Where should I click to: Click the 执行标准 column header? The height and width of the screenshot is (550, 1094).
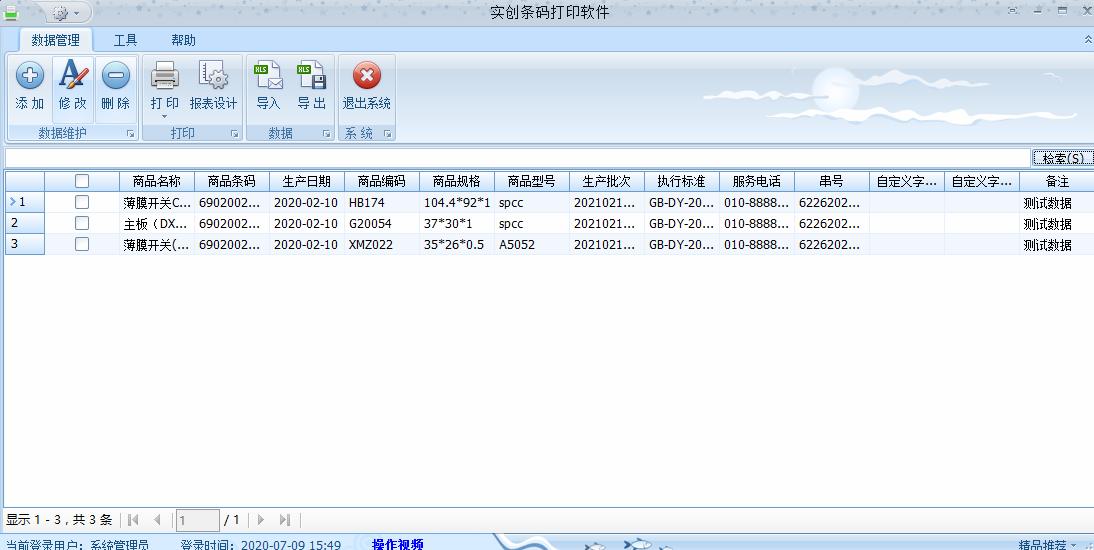coord(682,181)
